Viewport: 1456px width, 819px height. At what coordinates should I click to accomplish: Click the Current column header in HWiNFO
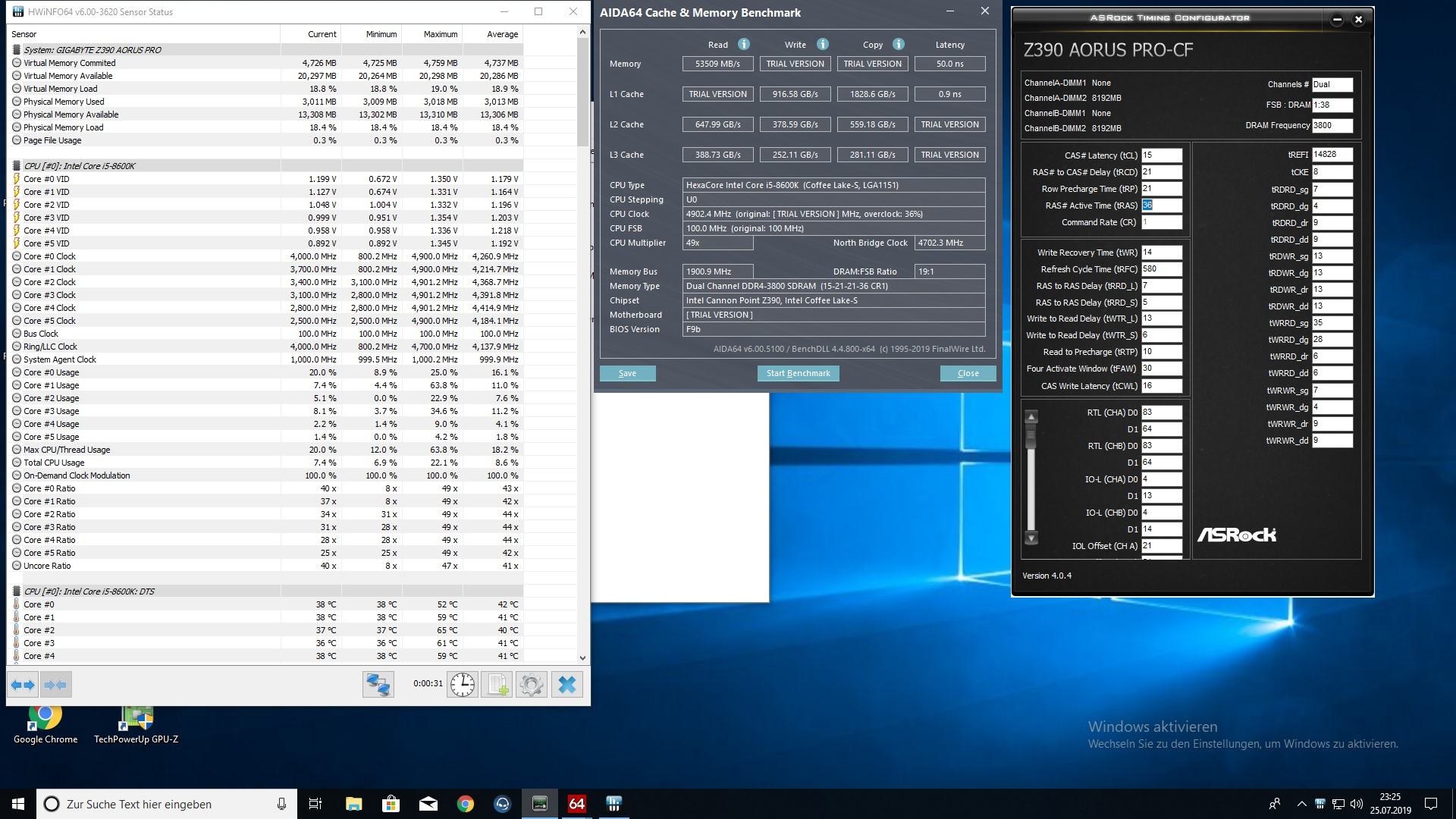point(311,34)
